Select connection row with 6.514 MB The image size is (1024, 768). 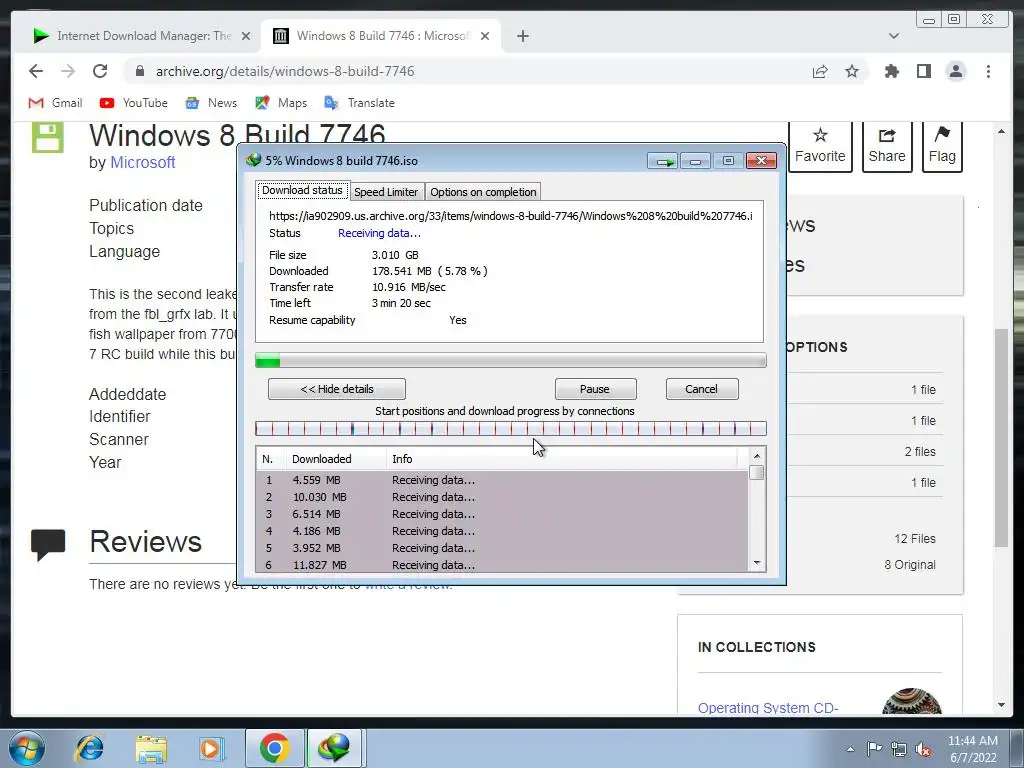click(x=502, y=514)
